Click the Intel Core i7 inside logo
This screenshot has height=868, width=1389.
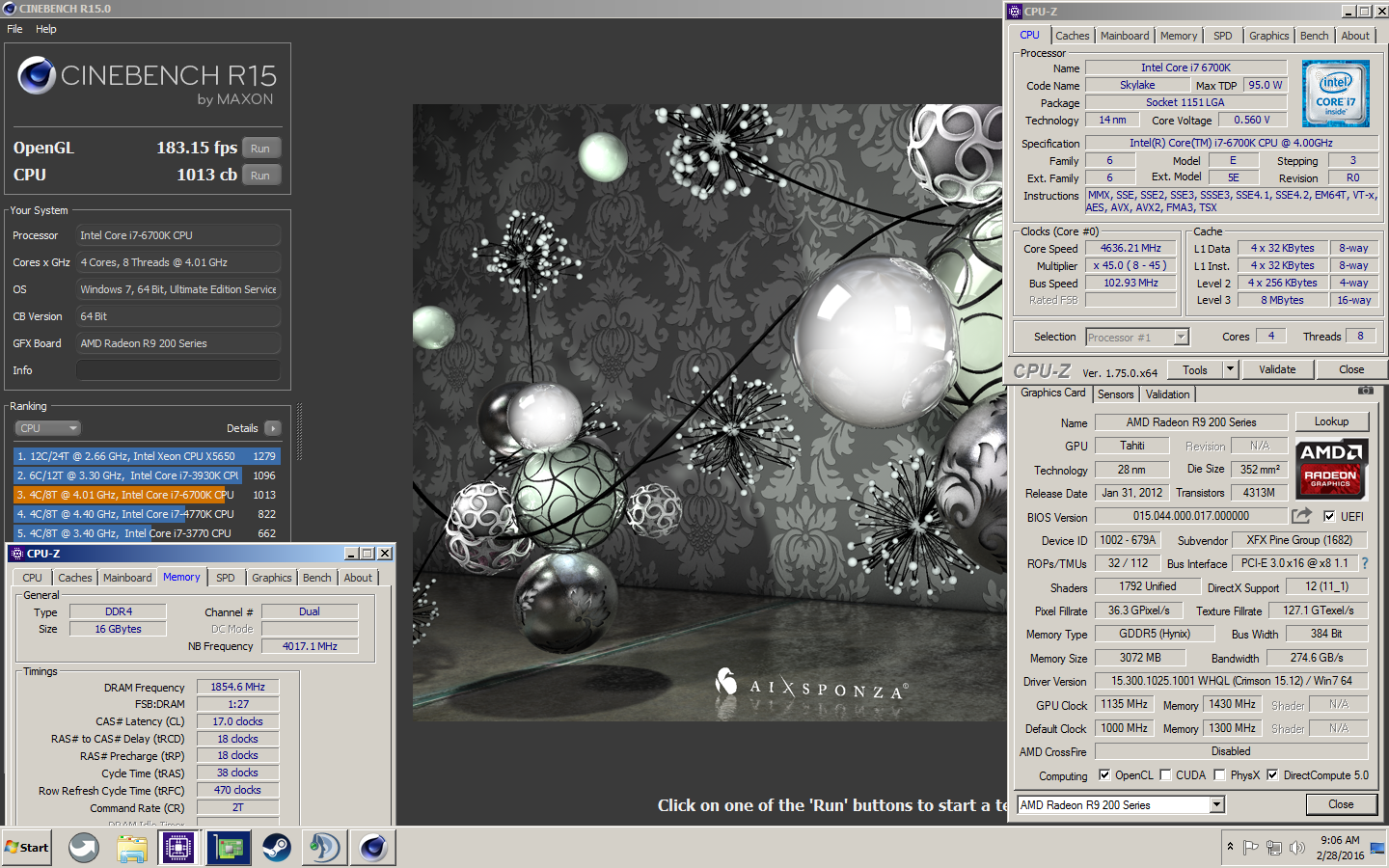pos(1336,94)
